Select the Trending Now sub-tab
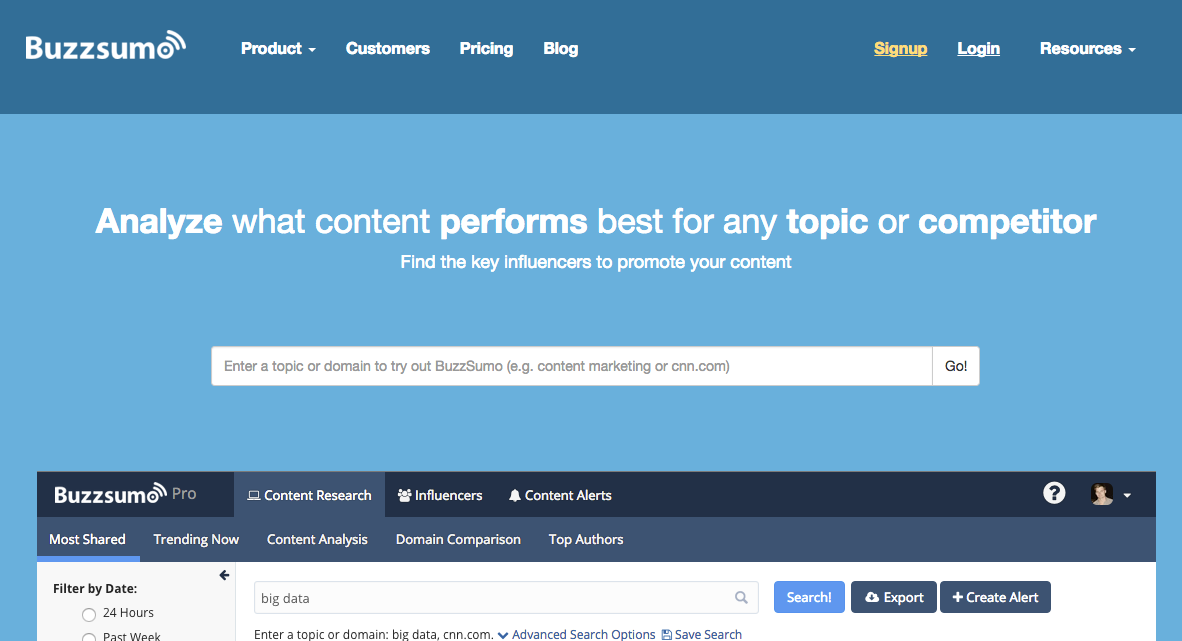The image size is (1182, 641). pos(196,539)
